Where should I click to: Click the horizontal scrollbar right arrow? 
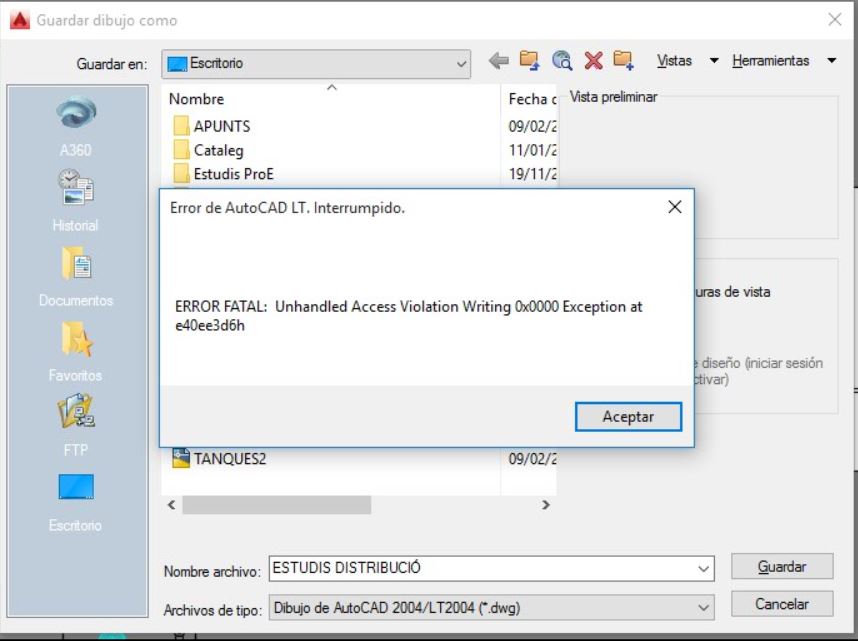click(x=546, y=505)
